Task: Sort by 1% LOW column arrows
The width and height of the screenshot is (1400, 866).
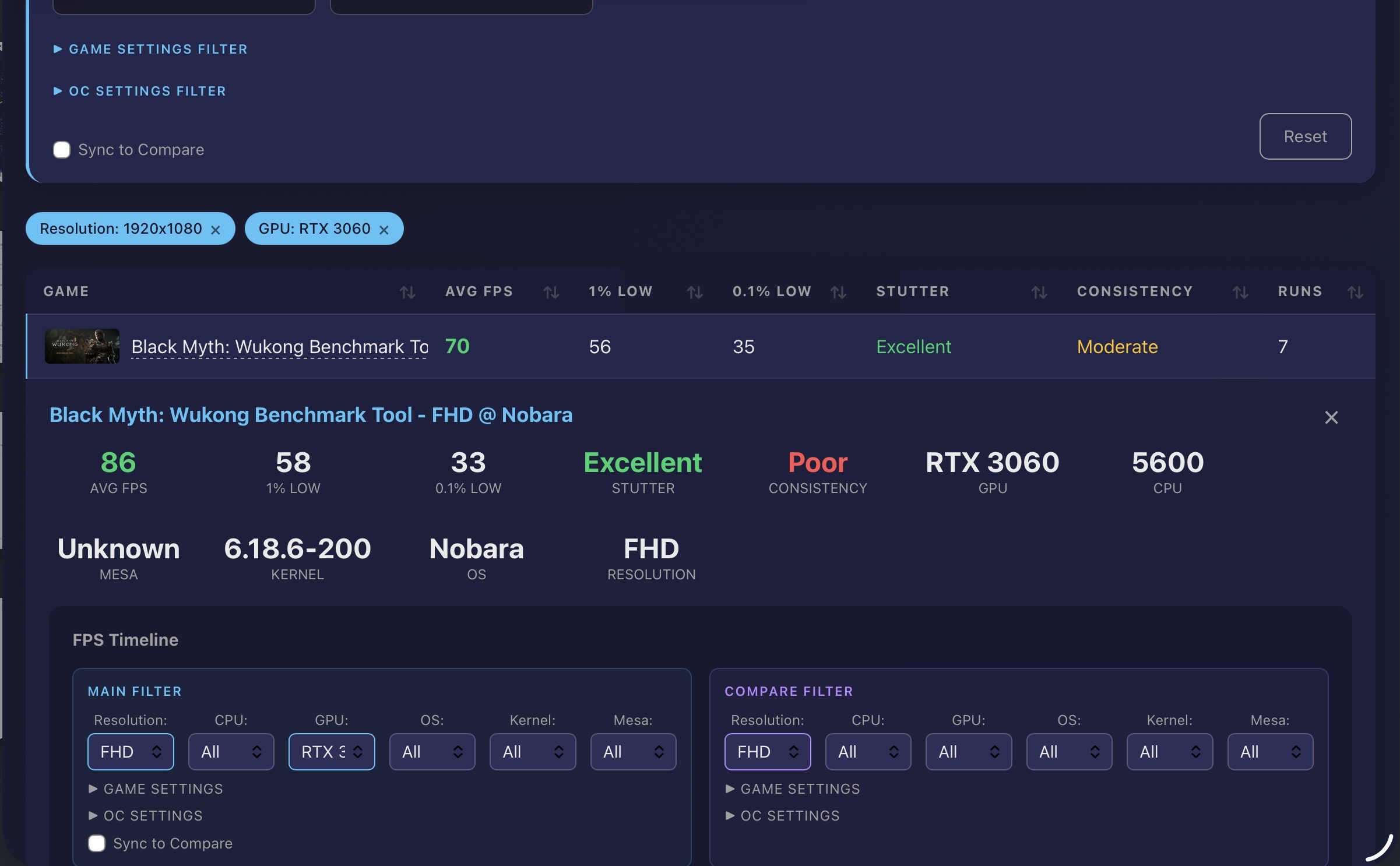Action: tap(694, 292)
